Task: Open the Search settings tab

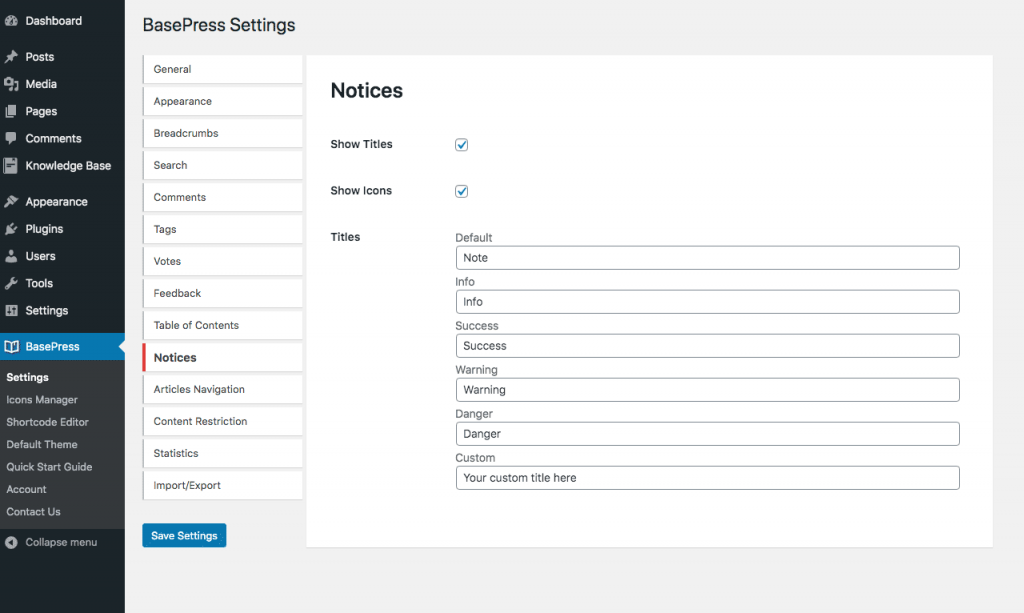Action: 223,165
